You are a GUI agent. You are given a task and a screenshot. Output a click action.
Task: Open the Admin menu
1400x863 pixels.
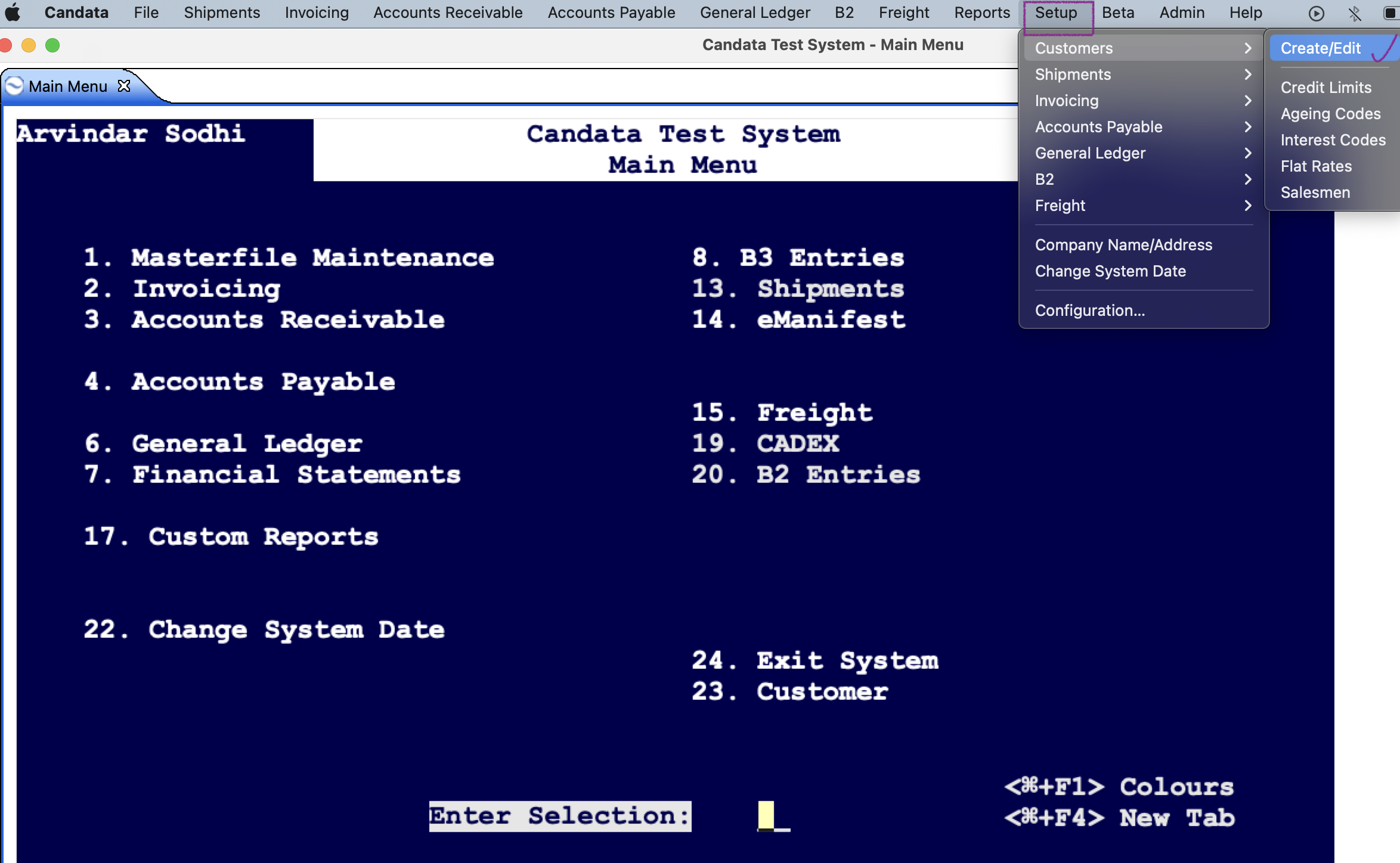1182,13
